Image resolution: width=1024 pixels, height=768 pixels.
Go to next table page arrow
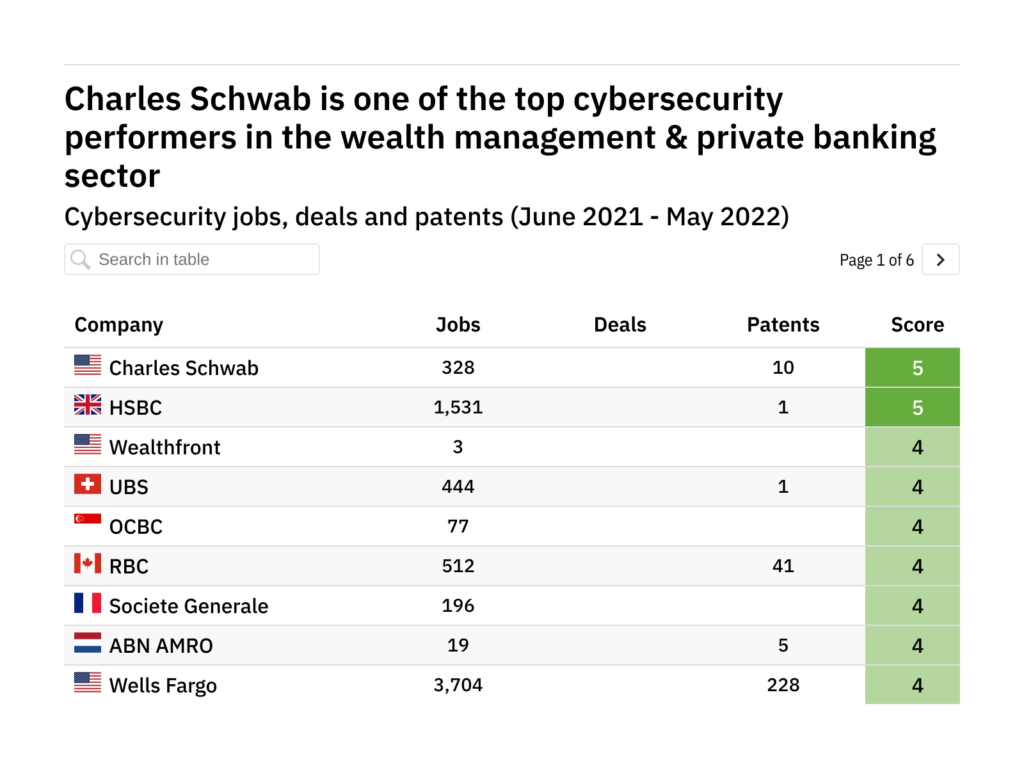point(940,260)
